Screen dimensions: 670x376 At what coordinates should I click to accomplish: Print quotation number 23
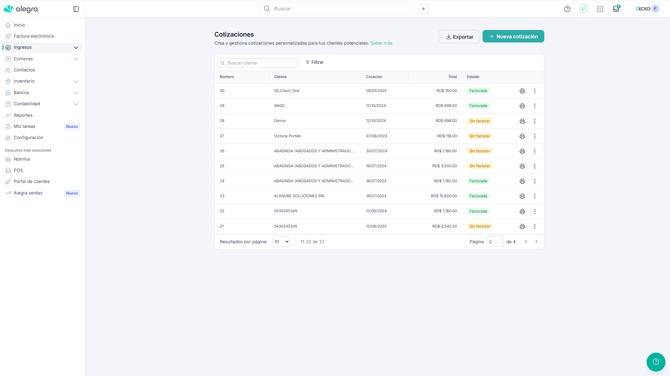pos(522,196)
